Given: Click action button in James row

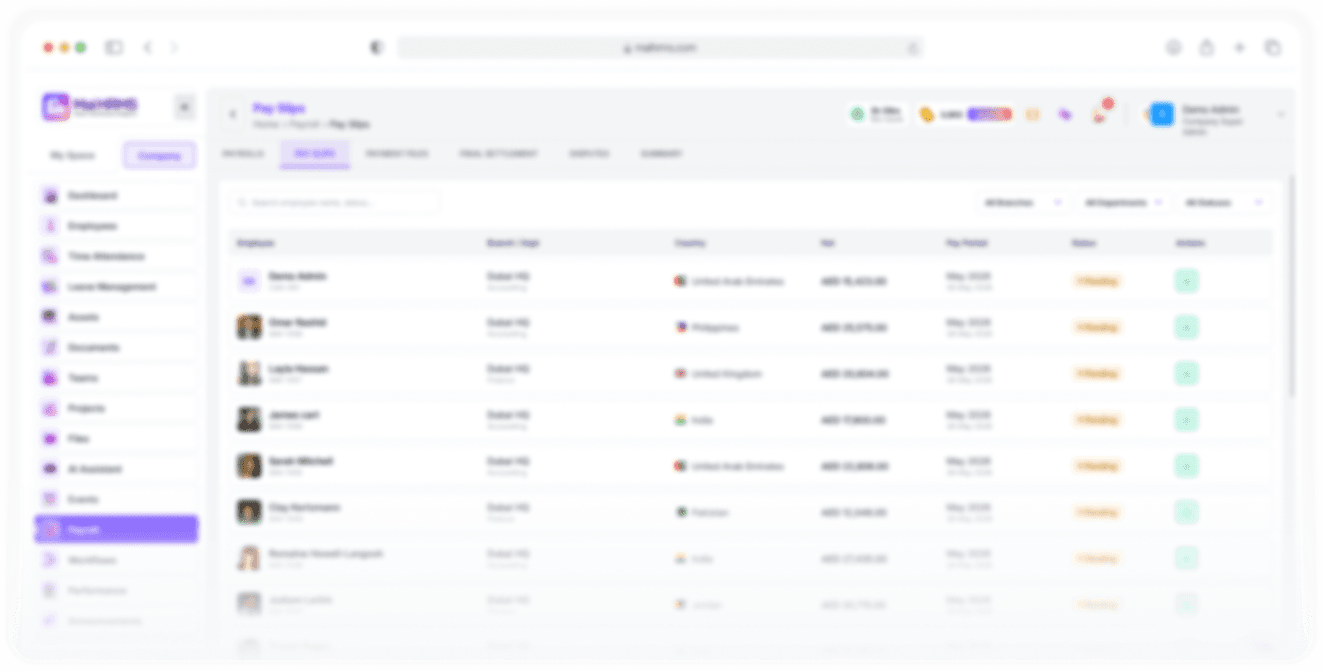Looking at the screenshot, I should [x=1186, y=420].
